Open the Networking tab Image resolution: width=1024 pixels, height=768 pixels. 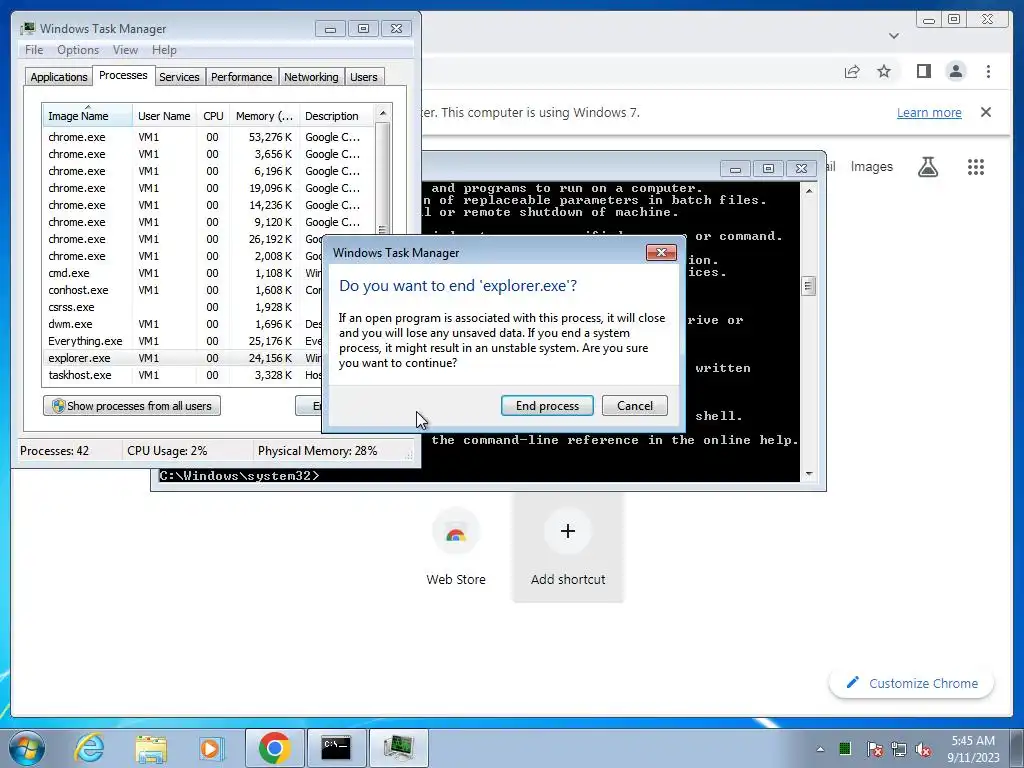click(x=311, y=77)
